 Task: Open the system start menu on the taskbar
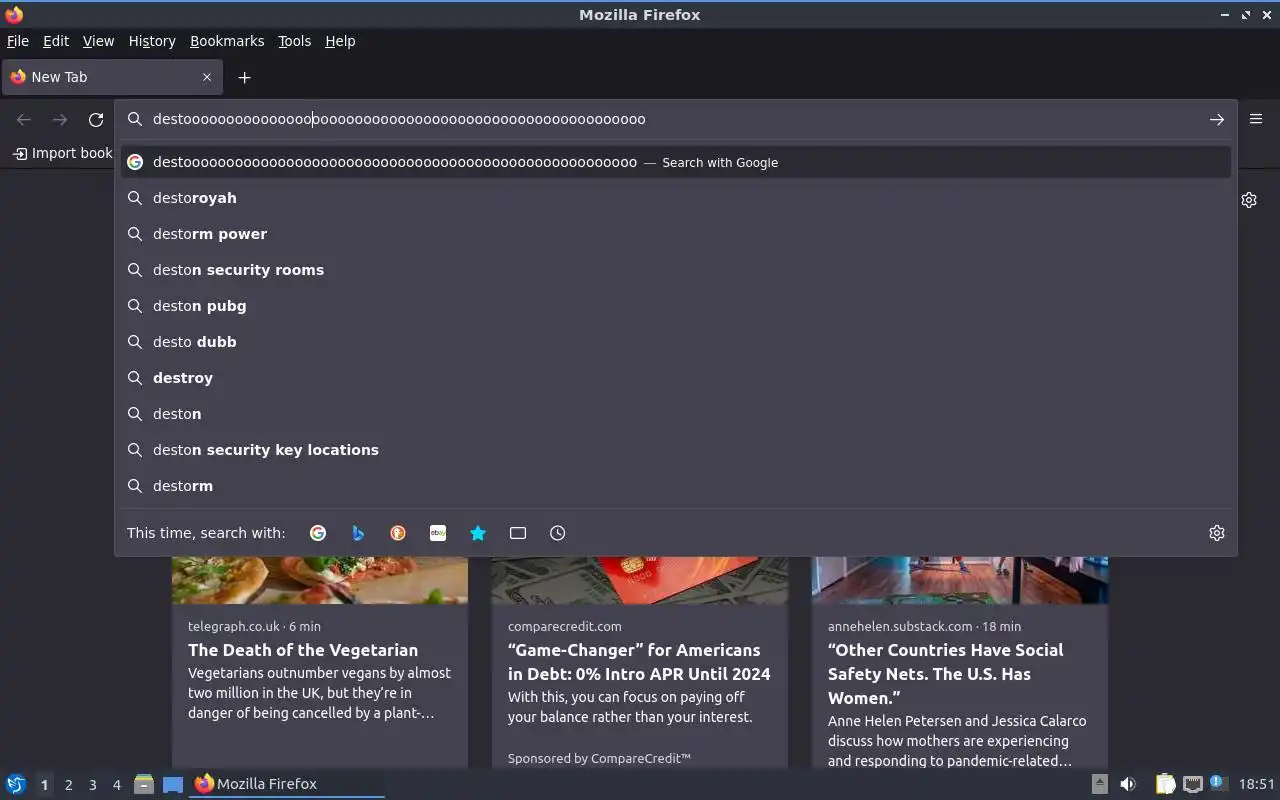[16, 784]
